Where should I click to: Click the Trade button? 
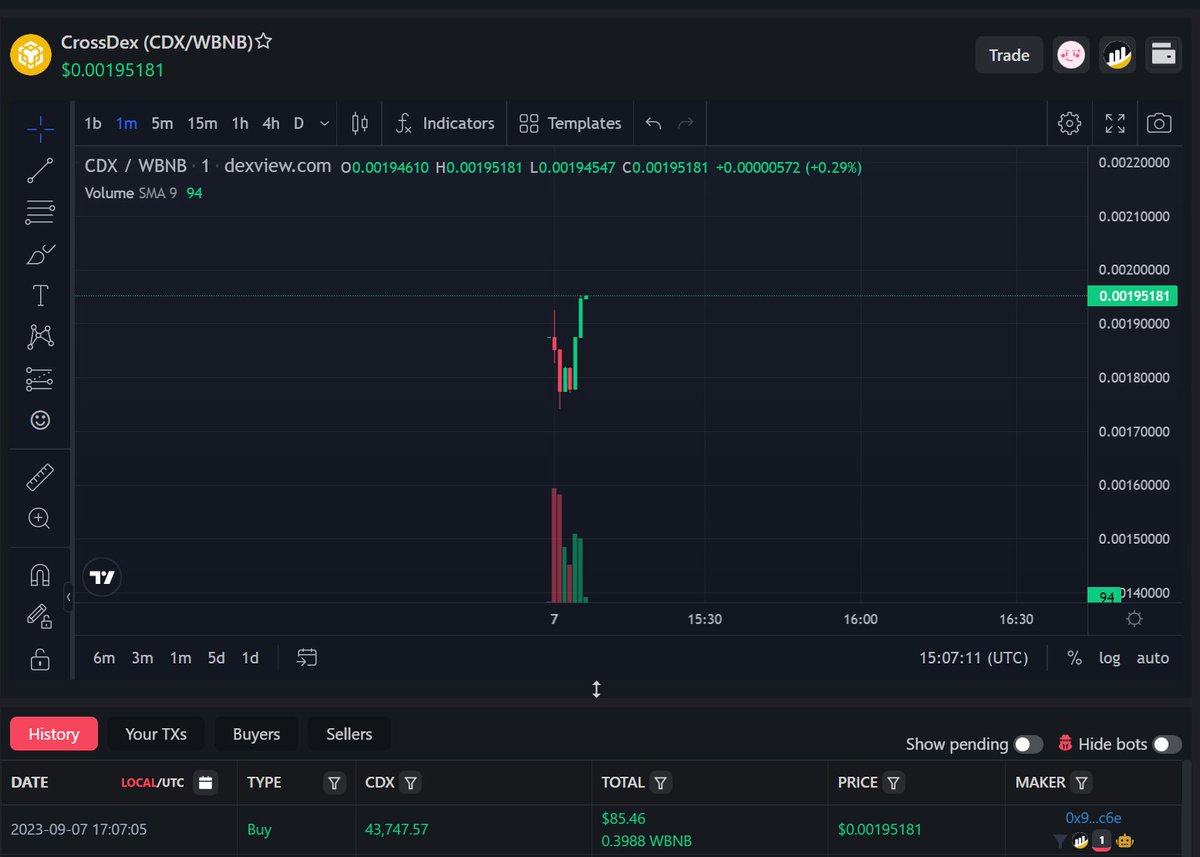click(1008, 55)
